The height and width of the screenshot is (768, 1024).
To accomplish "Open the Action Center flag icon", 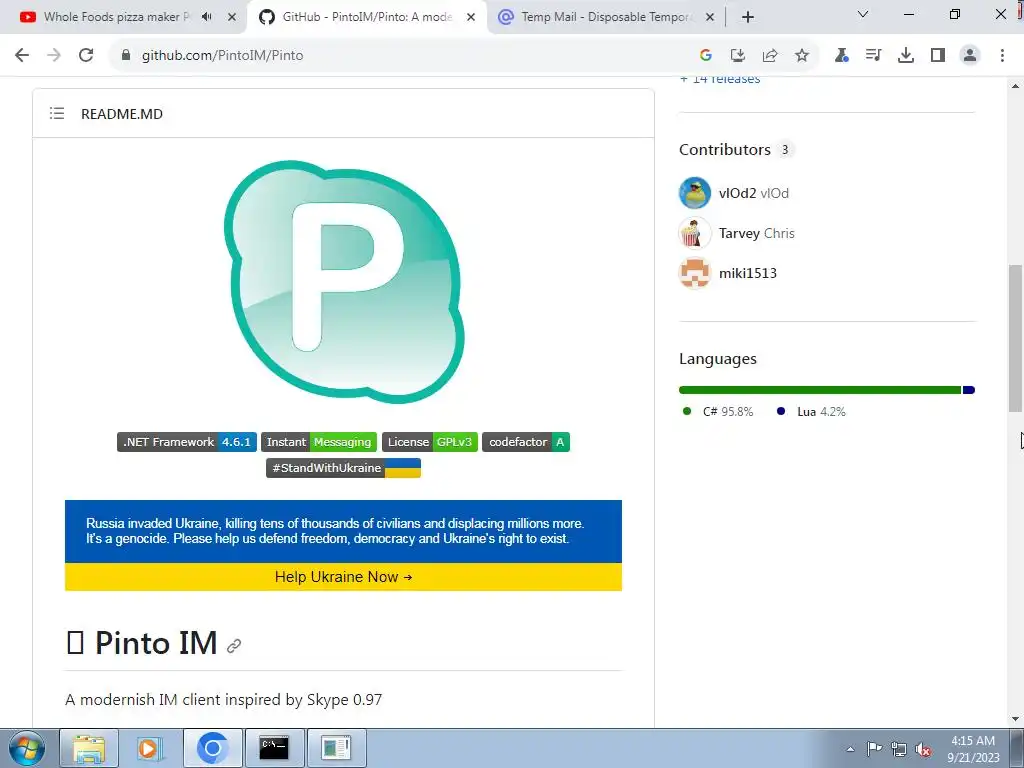I will click(874, 749).
